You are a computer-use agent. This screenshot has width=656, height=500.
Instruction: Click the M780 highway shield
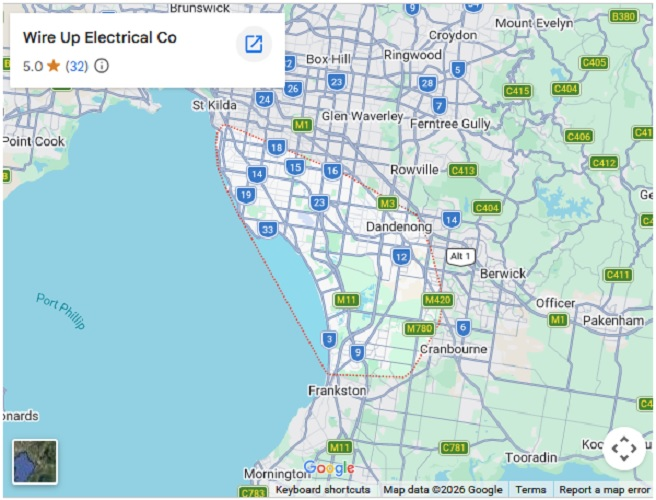click(x=418, y=328)
